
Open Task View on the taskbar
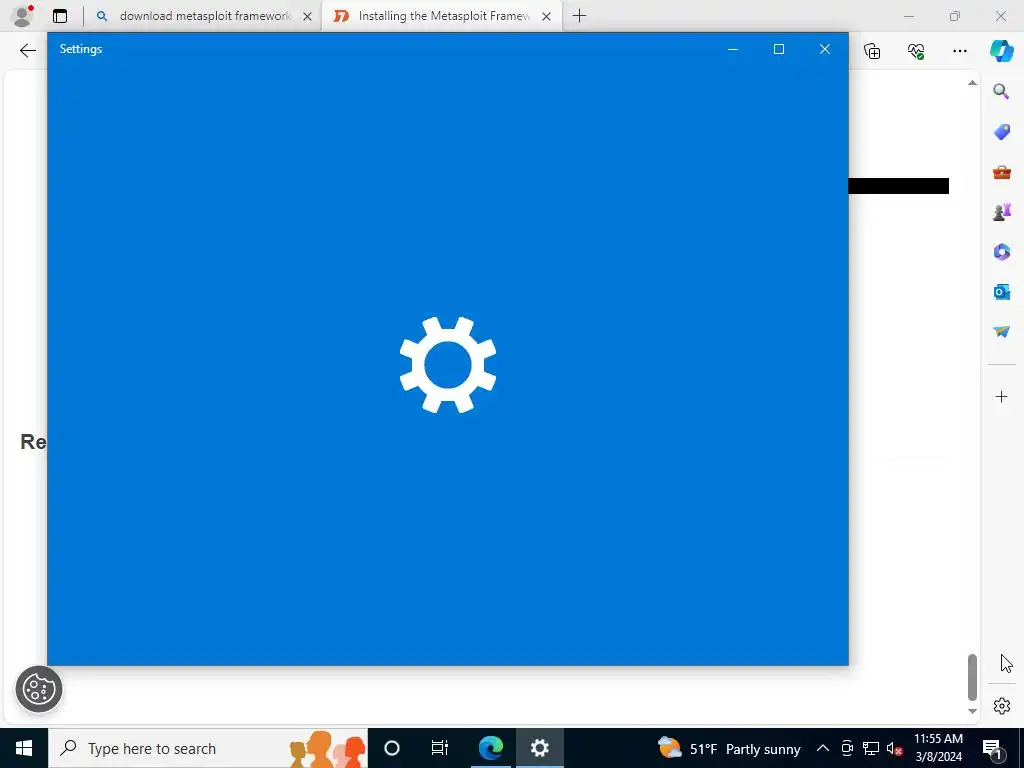pyautogui.click(x=440, y=748)
